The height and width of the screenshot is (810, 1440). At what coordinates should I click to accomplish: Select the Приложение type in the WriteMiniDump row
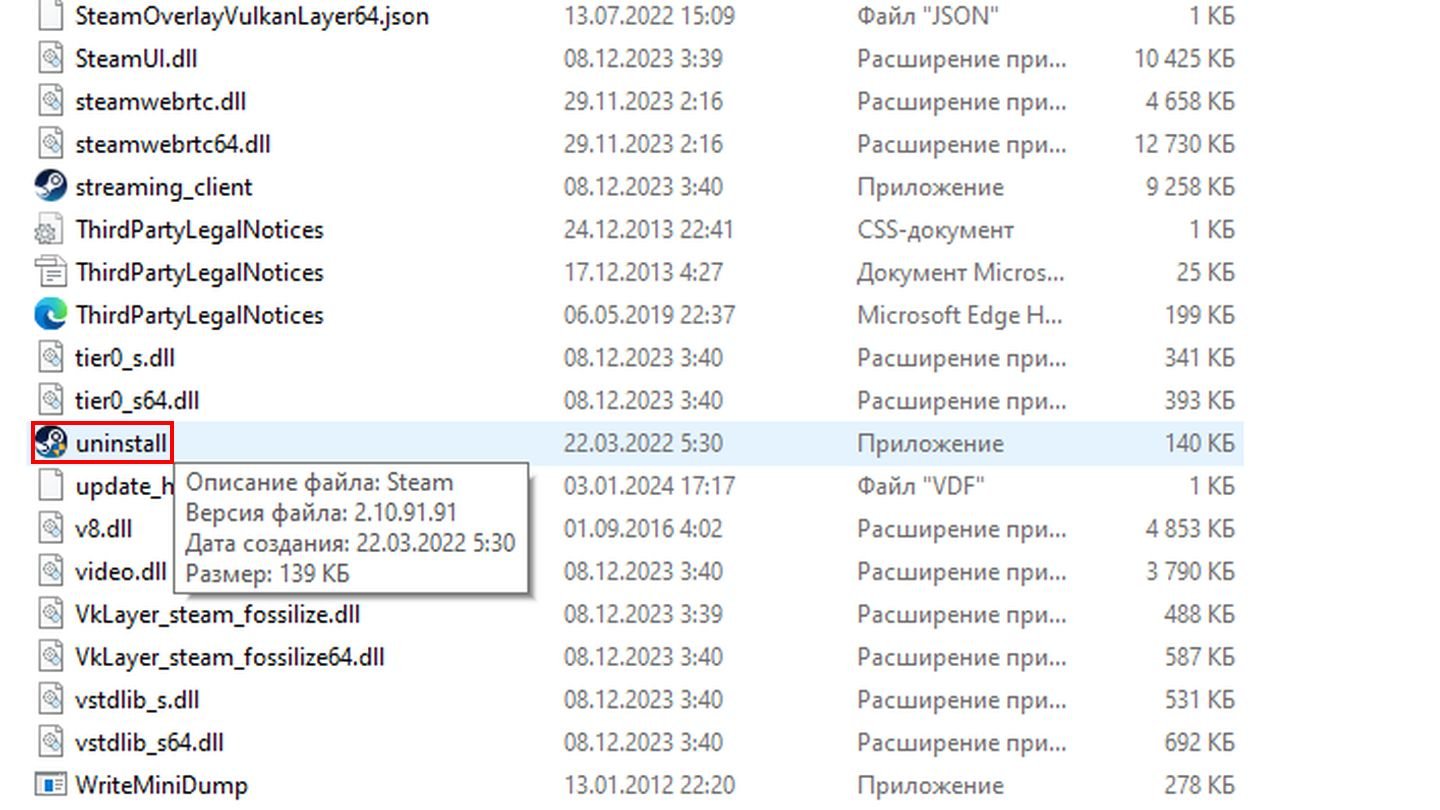(930, 785)
